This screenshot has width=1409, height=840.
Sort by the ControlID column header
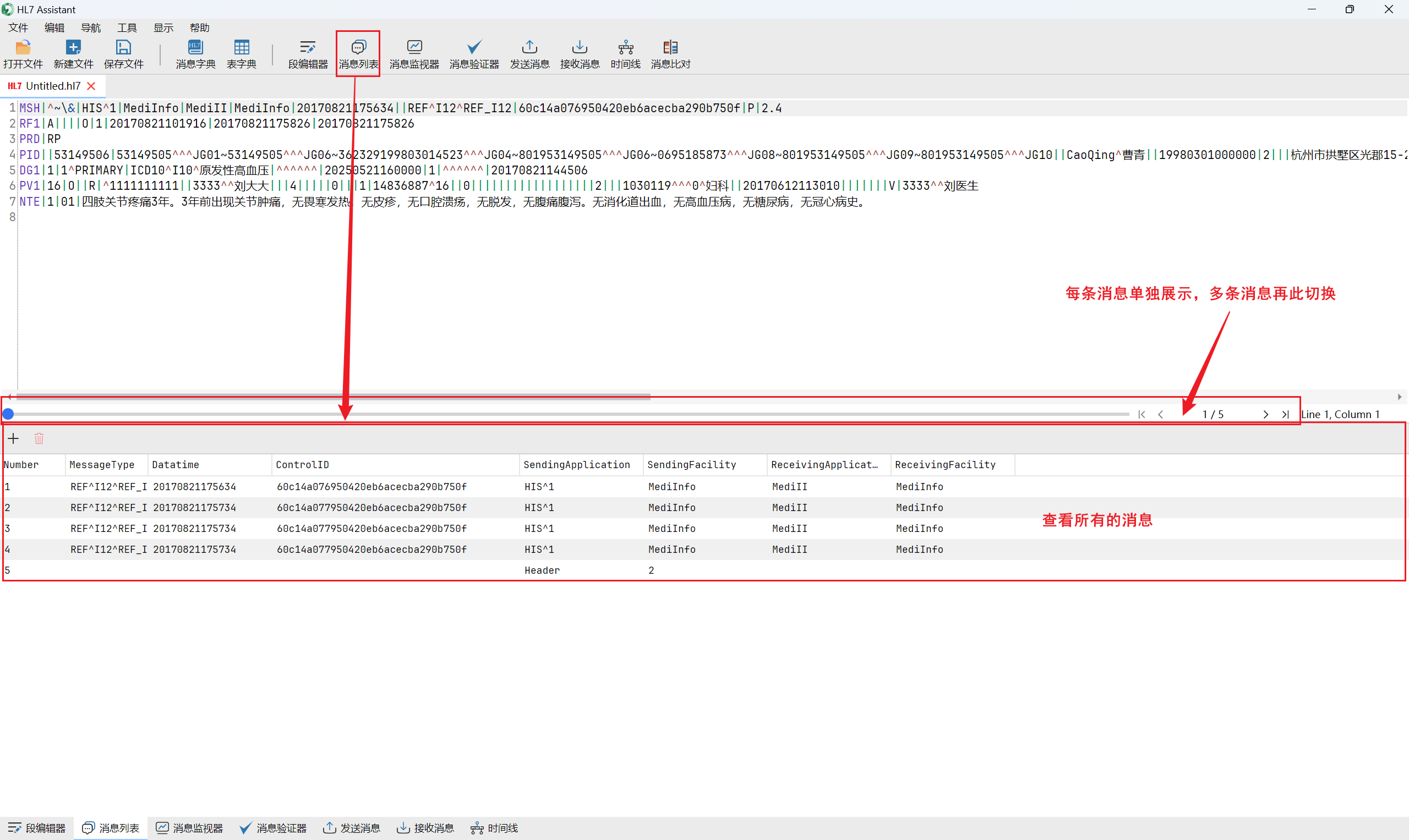[395, 465]
